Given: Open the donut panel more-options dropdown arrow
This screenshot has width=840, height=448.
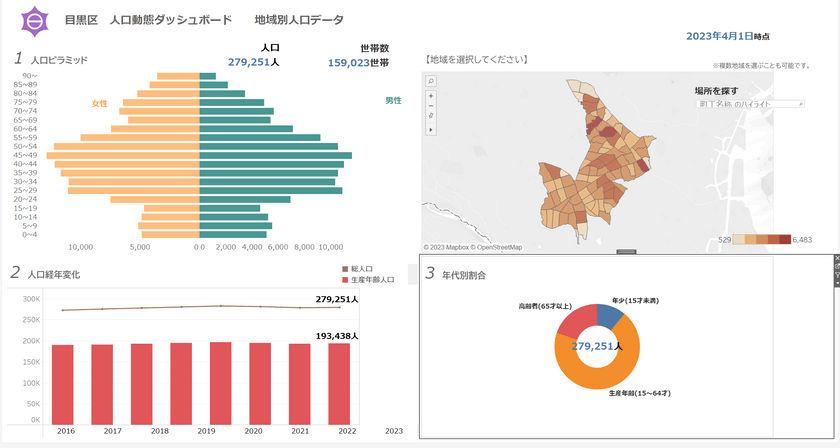Looking at the screenshot, I should [835, 284].
